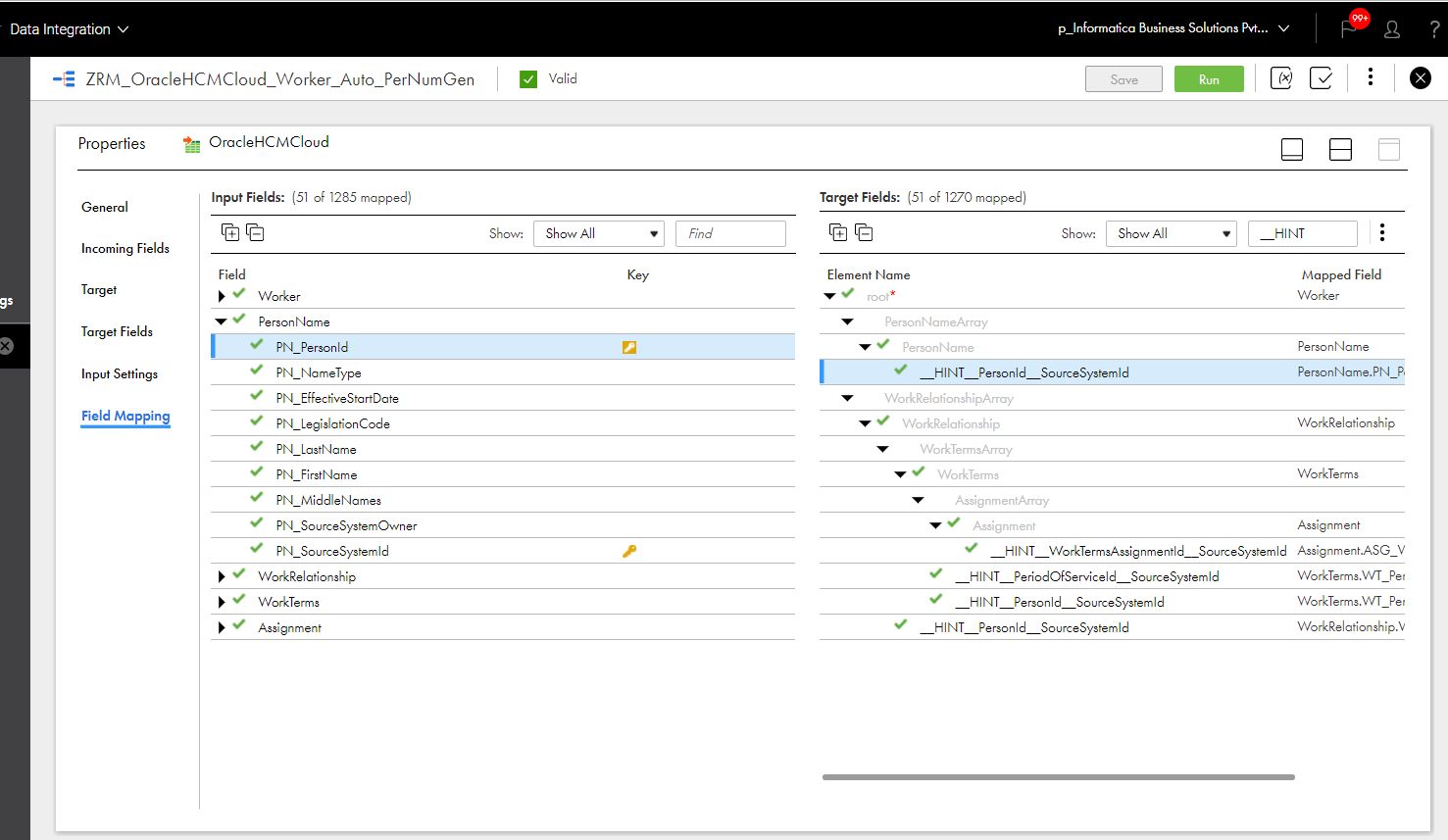
Task: Open the target fields three-dot menu
Action: click(x=1382, y=232)
